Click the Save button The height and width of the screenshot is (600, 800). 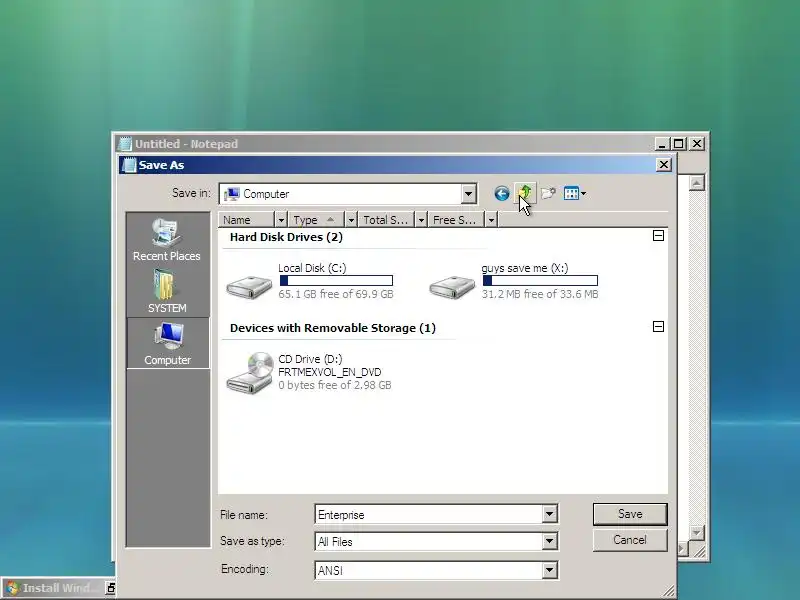coord(630,514)
